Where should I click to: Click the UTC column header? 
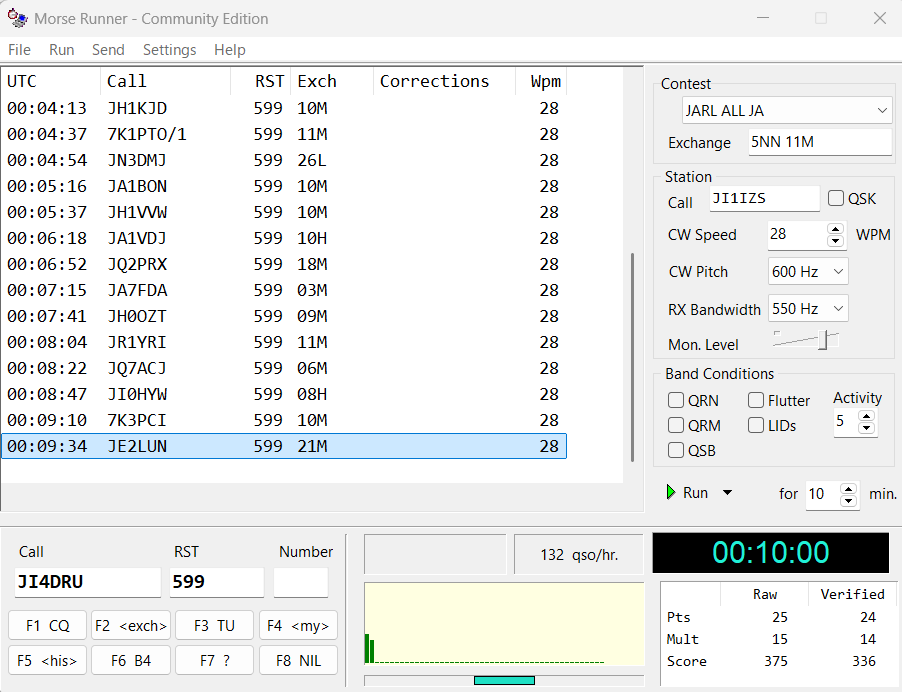[51, 81]
